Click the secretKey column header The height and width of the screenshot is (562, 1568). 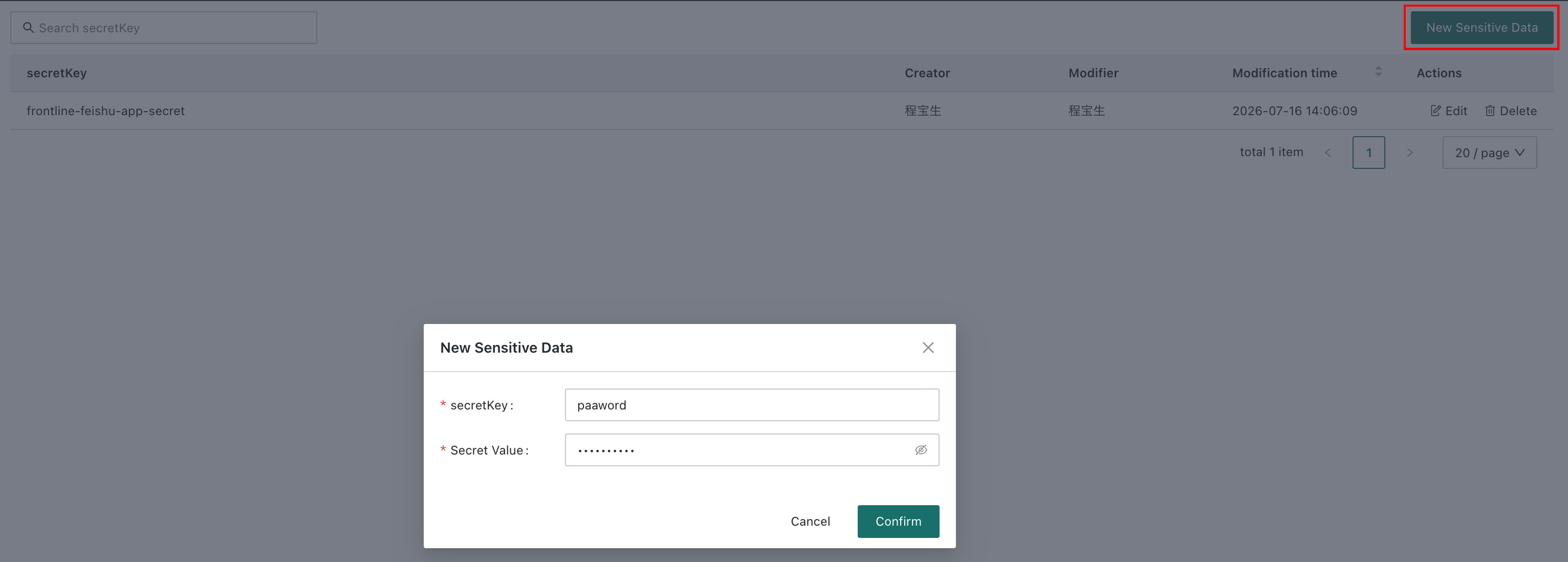click(x=57, y=73)
